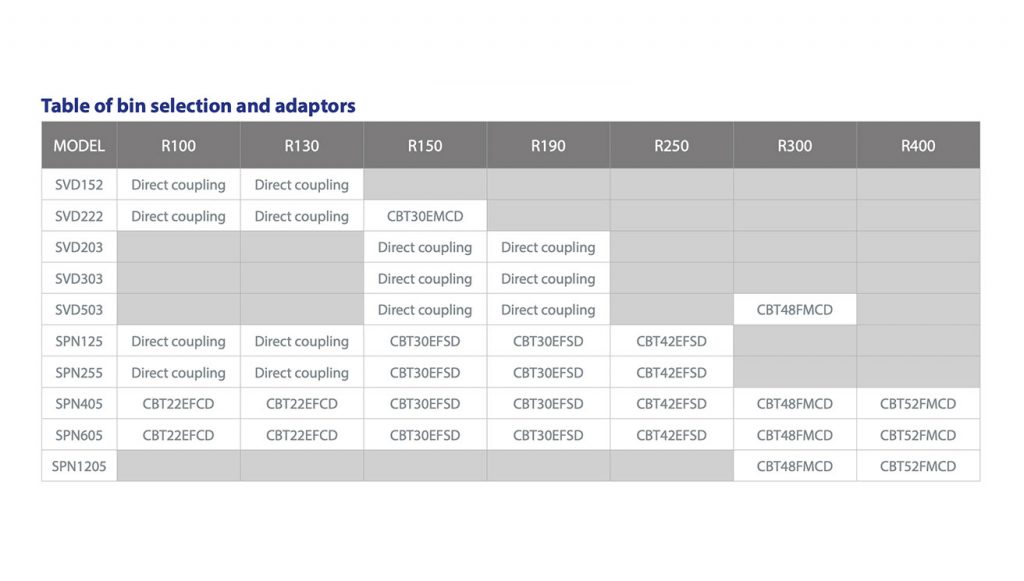The width and height of the screenshot is (1024, 581).
Task: Click the R190 Direct coupling cell for SVD303
Action: tap(548, 279)
